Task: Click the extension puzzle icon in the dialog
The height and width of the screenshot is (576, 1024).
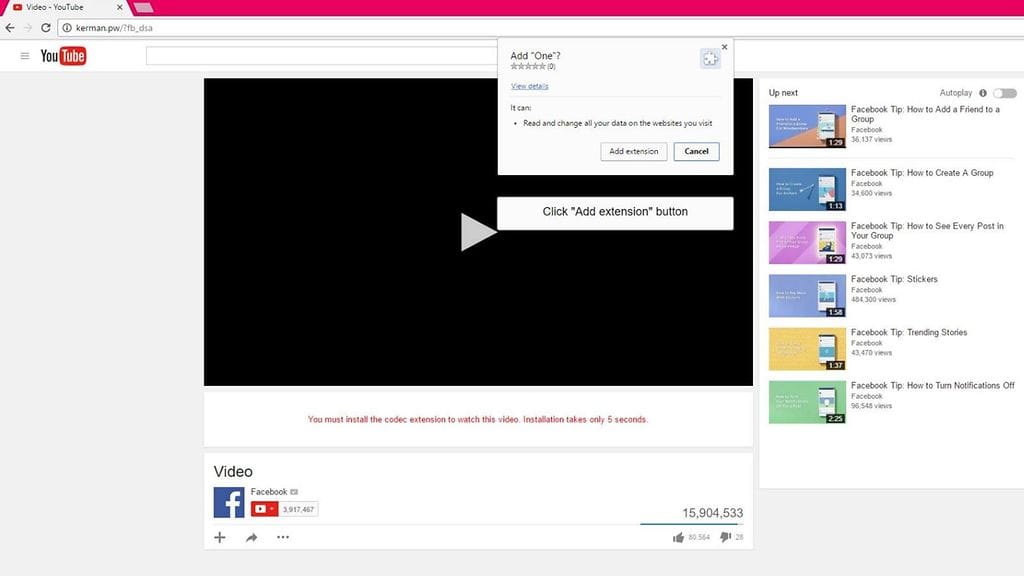Action: click(x=710, y=58)
